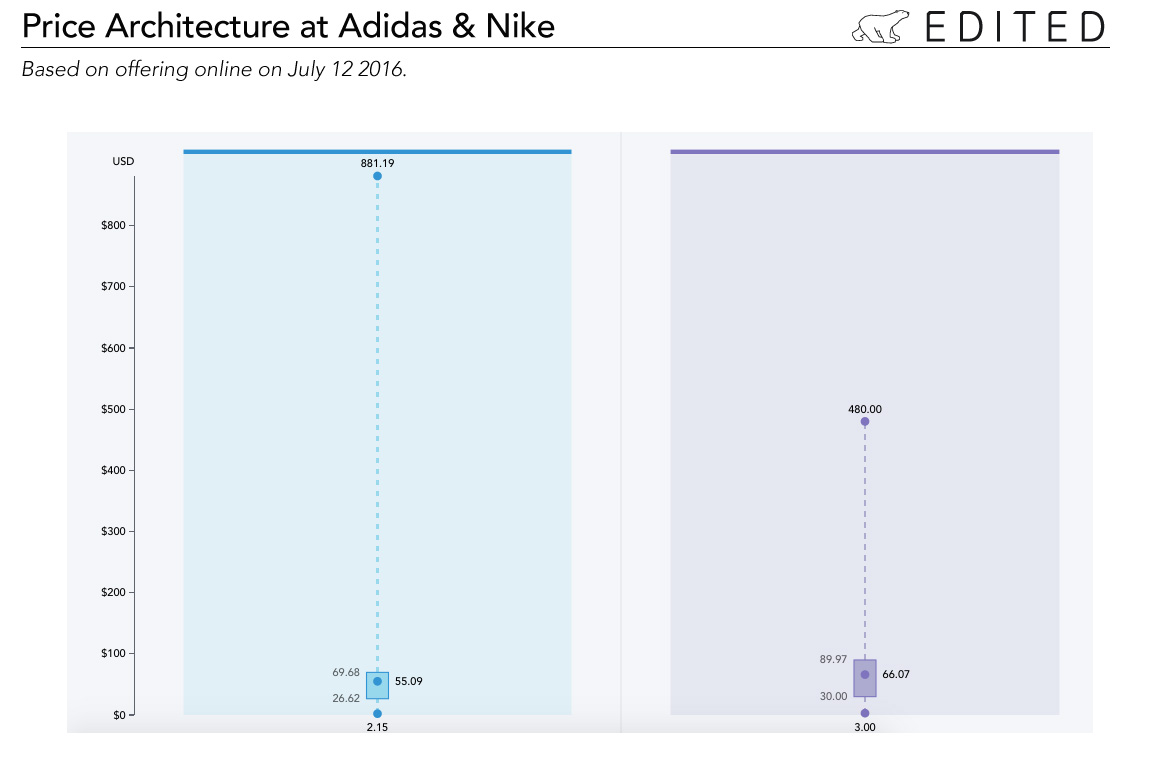This screenshot has width=1154, height=773.
Task: Click the purple header bar of right panel
Action: [865, 152]
